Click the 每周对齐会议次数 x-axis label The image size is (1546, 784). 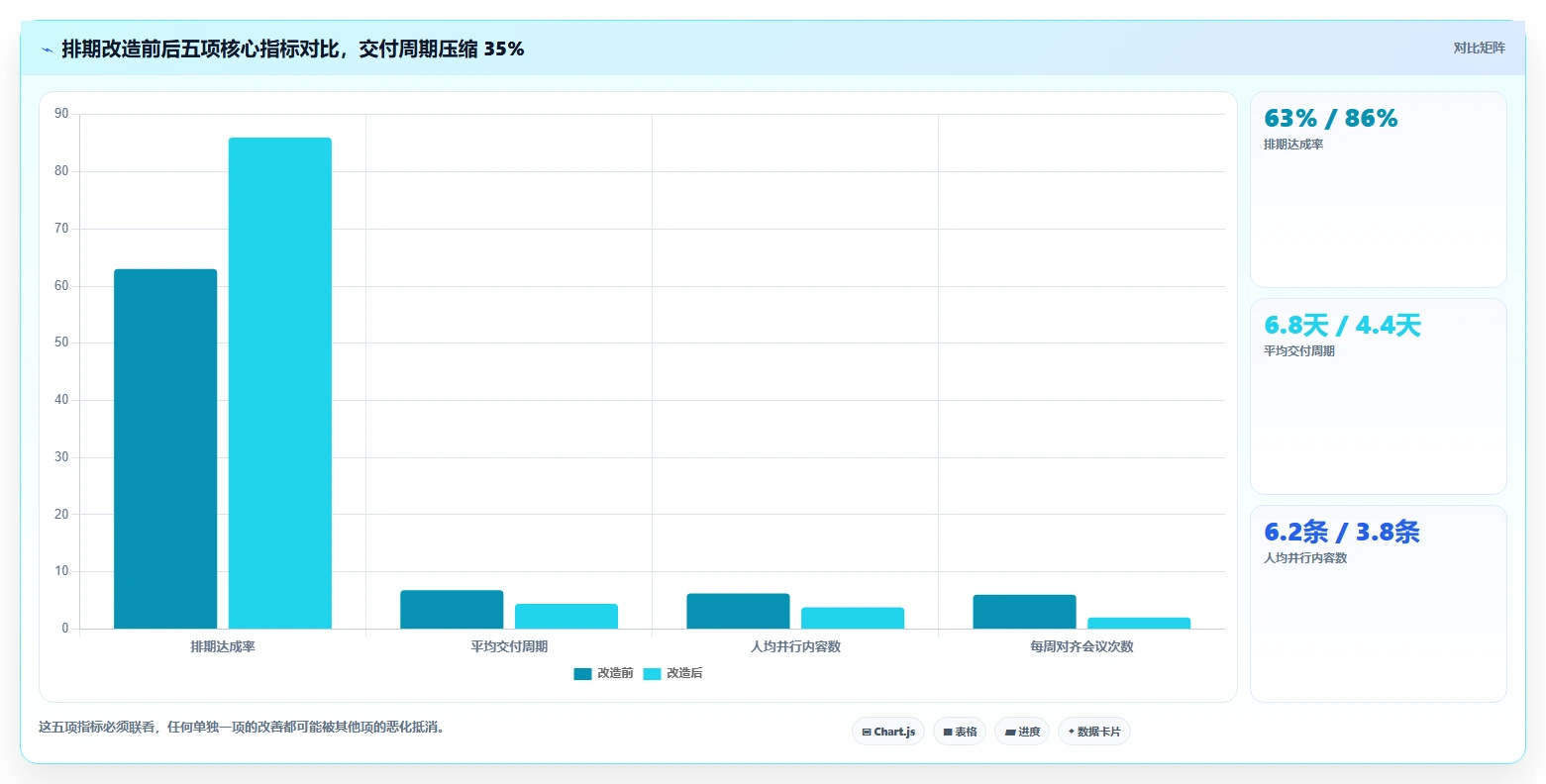tap(1082, 646)
